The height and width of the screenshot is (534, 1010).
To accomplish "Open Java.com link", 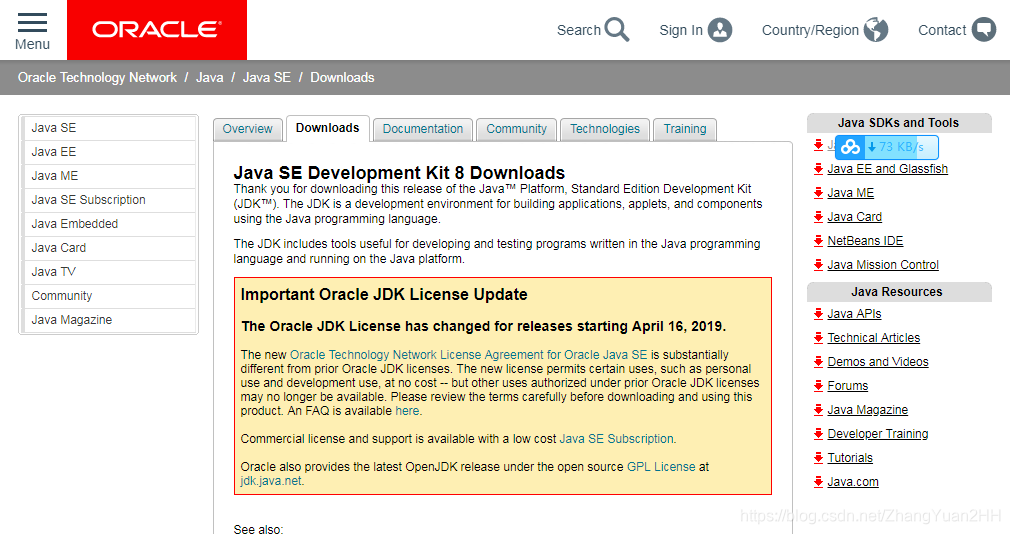I will coord(853,482).
